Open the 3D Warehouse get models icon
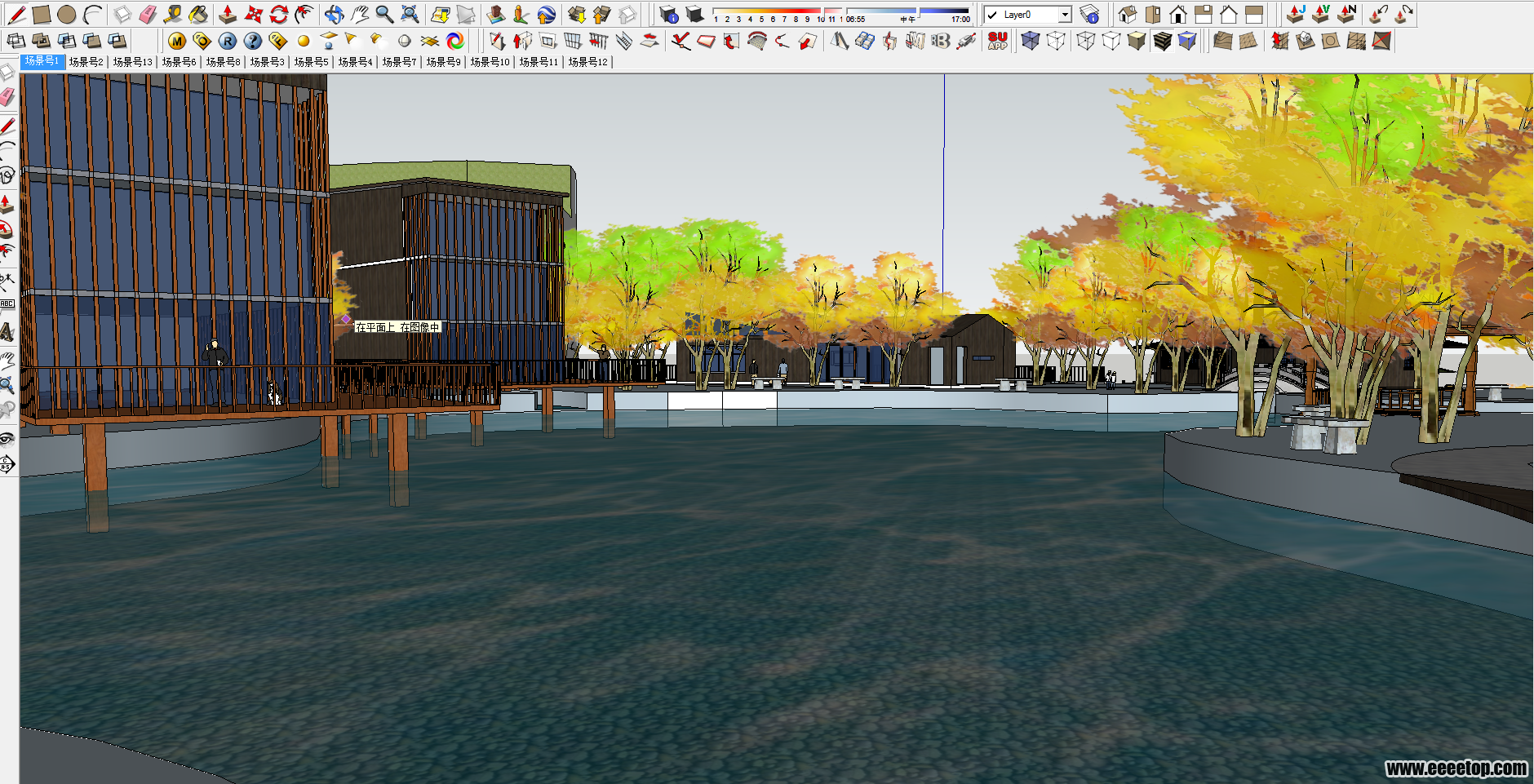This screenshot has width=1534, height=784. click(x=577, y=15)
